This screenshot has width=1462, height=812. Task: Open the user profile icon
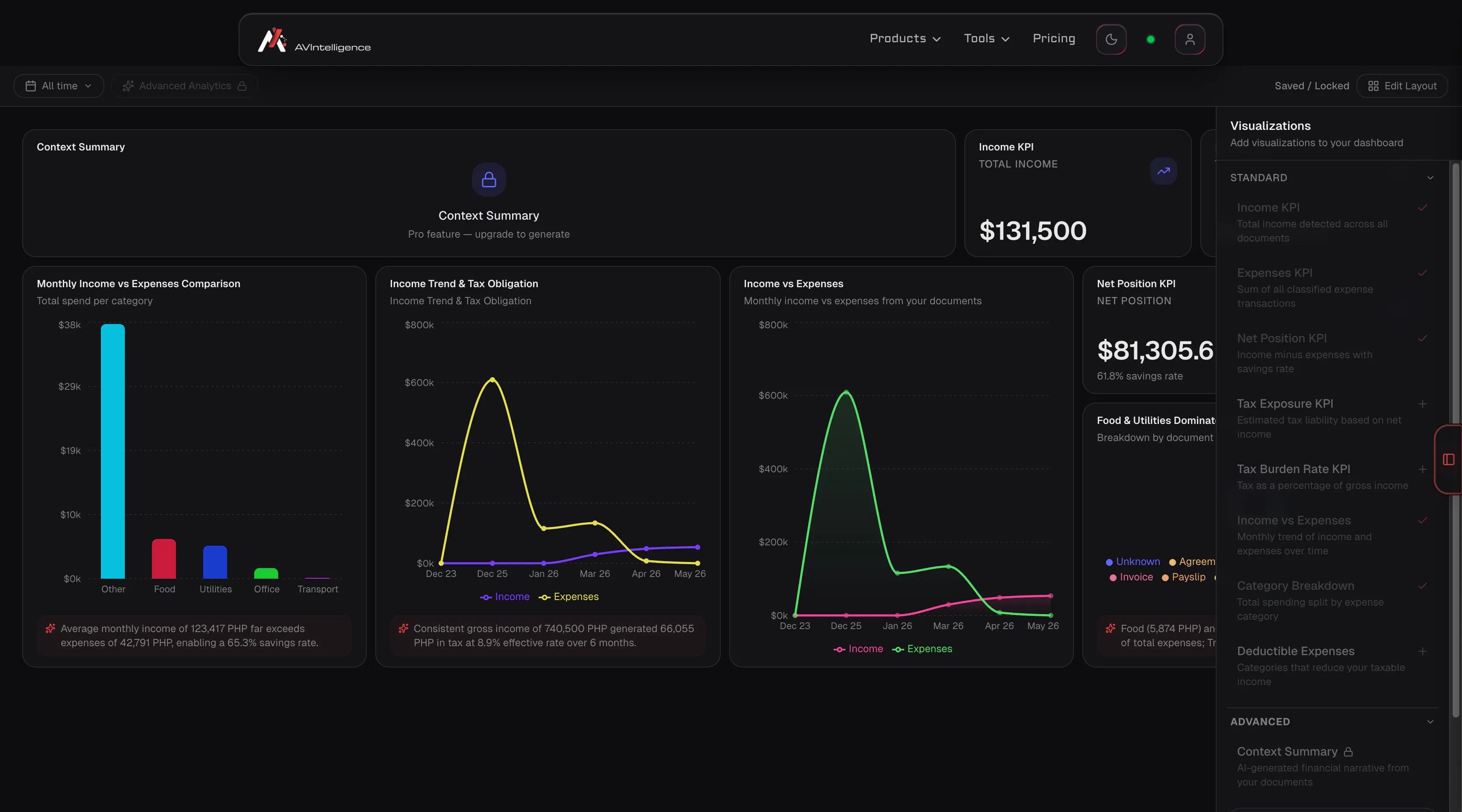[x=1190, y=39]
